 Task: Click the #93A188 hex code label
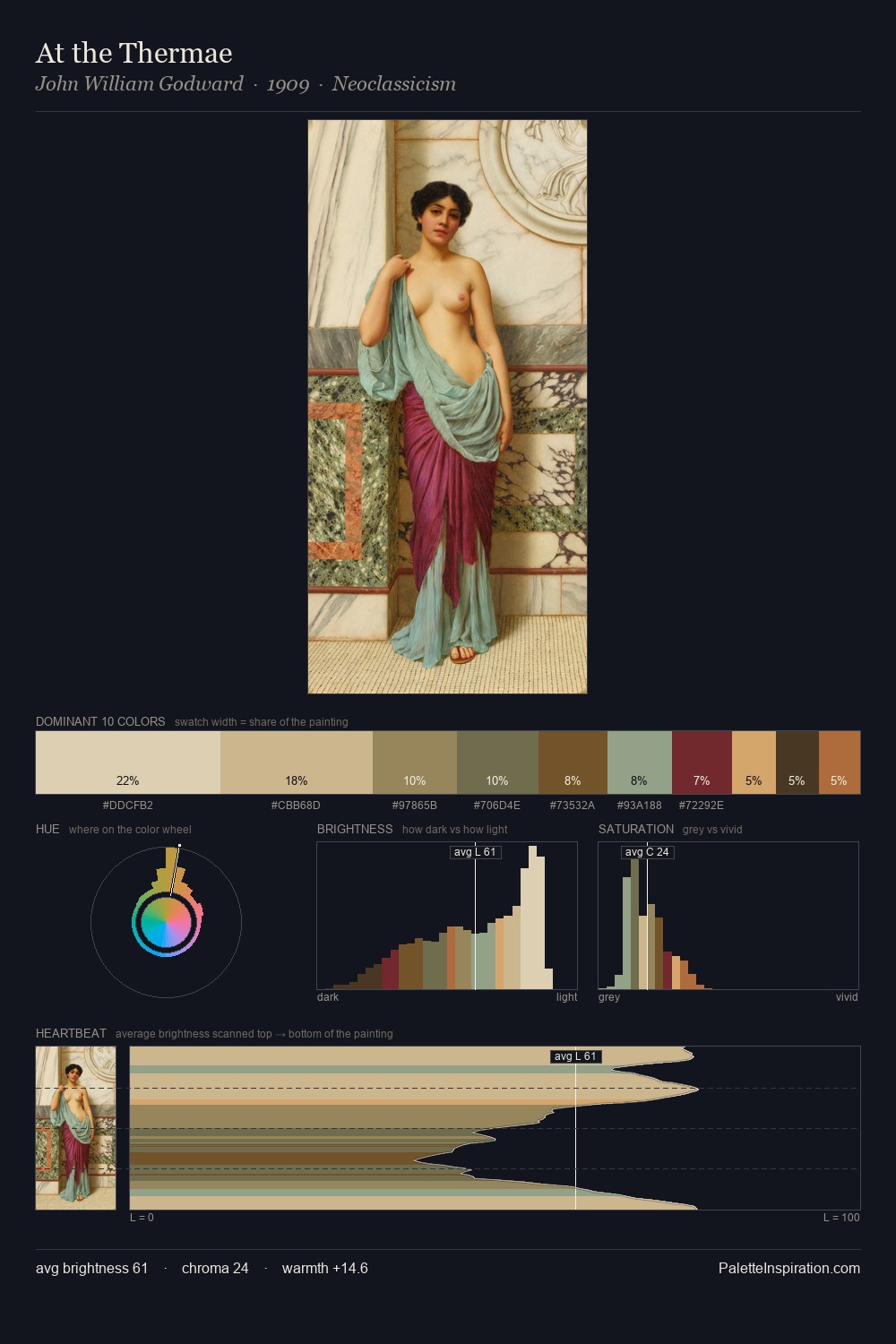(640, 806)
